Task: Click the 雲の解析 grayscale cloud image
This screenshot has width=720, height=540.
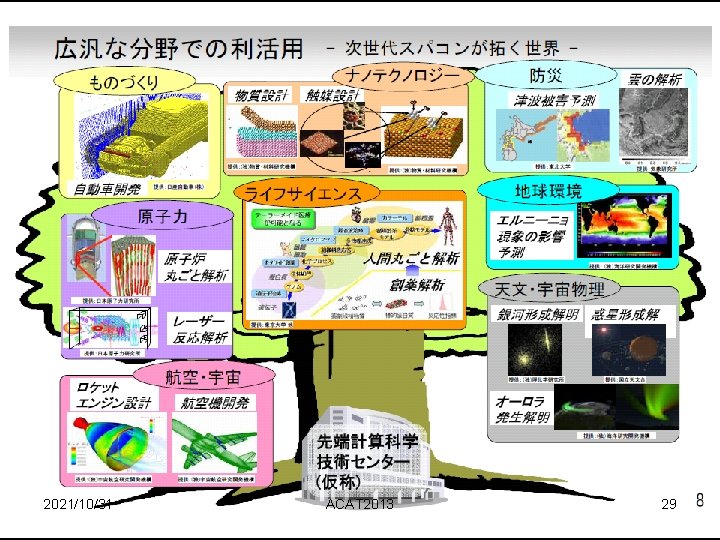Action: pyautogui.click(x=654, y=123)
